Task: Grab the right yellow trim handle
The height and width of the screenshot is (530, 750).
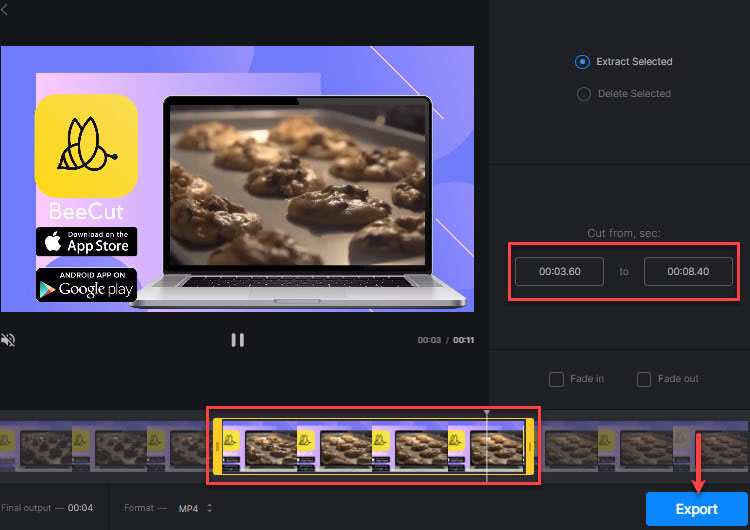Action: 529,447
